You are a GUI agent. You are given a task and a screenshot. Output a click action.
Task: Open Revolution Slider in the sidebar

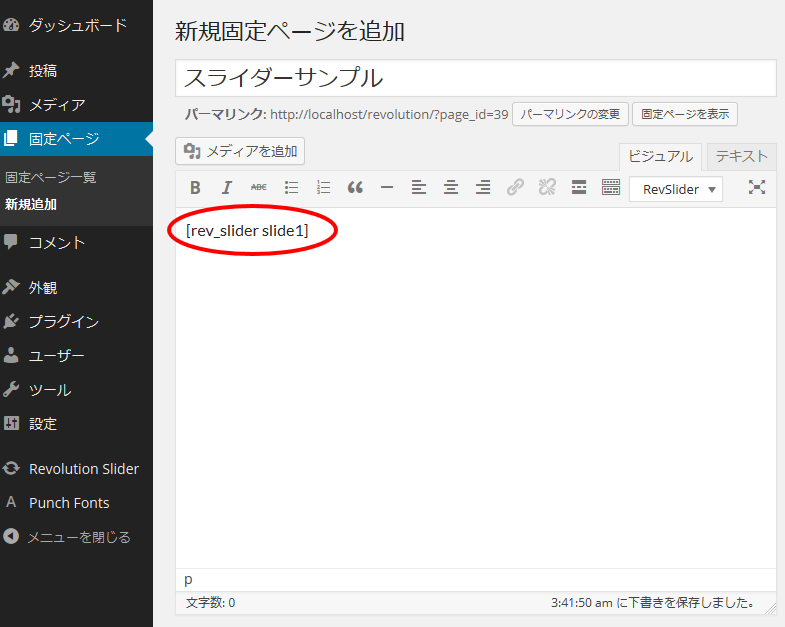[84, 469]
